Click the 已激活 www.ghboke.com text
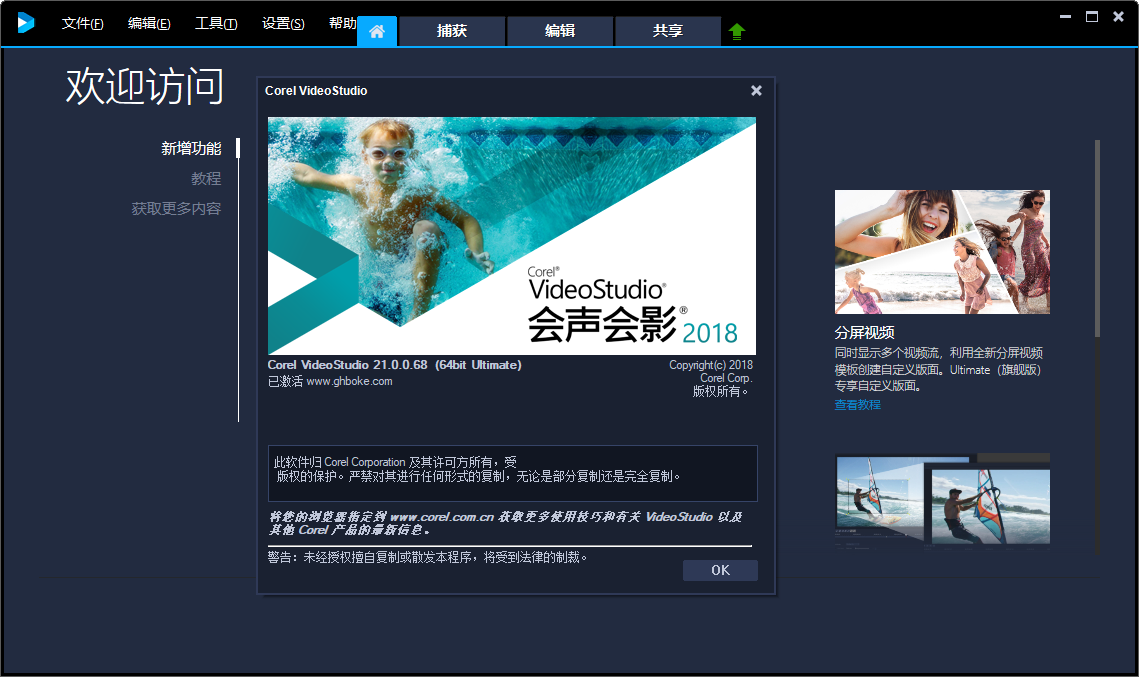The height and width of the screenshot is (677, 1139). tap(330, 381)
